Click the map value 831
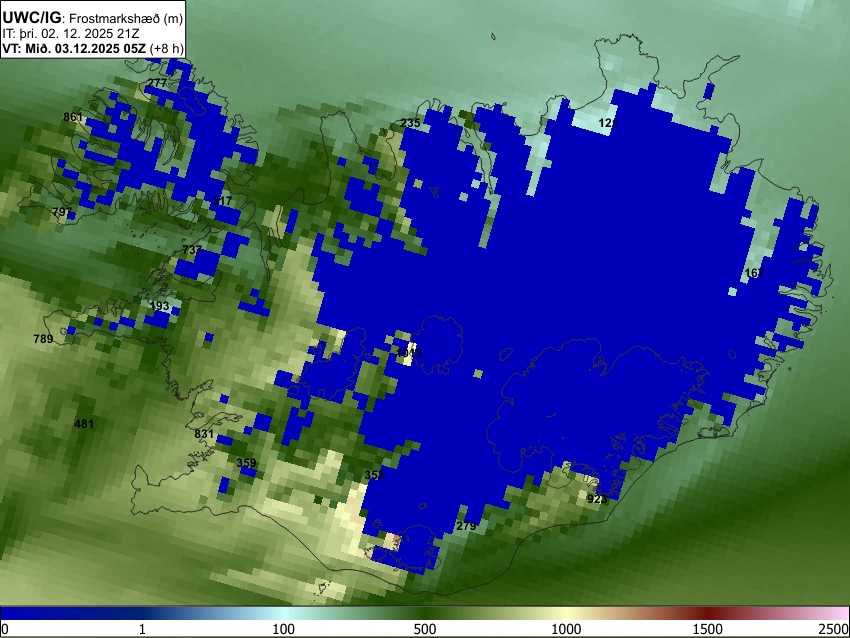 pos(204,434)
